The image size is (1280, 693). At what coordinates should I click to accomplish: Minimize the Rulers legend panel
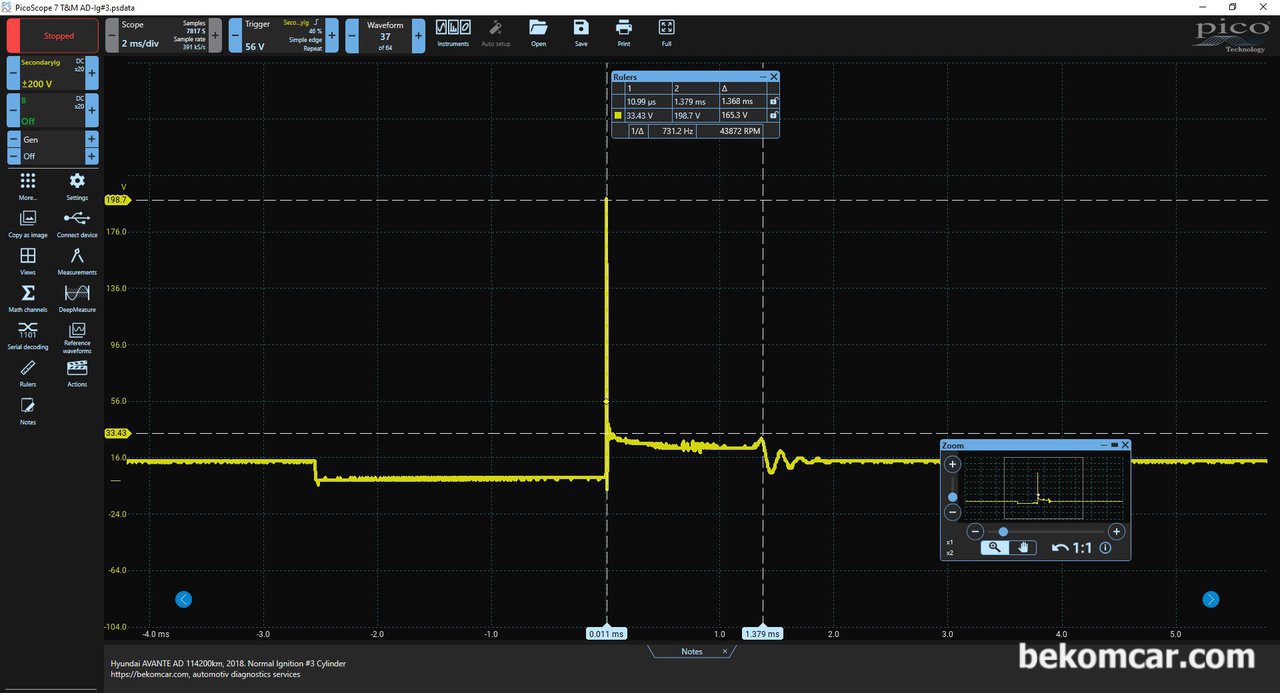[x=763, y=77]
